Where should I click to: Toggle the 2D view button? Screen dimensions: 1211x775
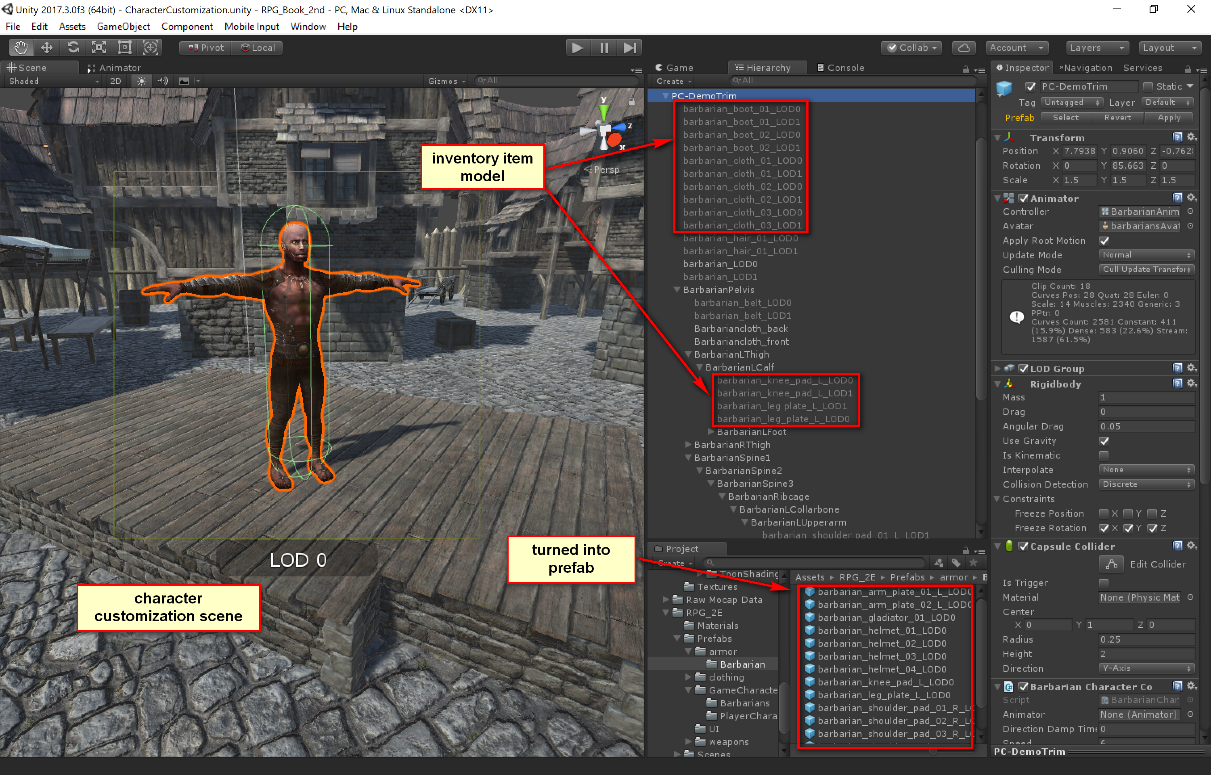[115, 81]
